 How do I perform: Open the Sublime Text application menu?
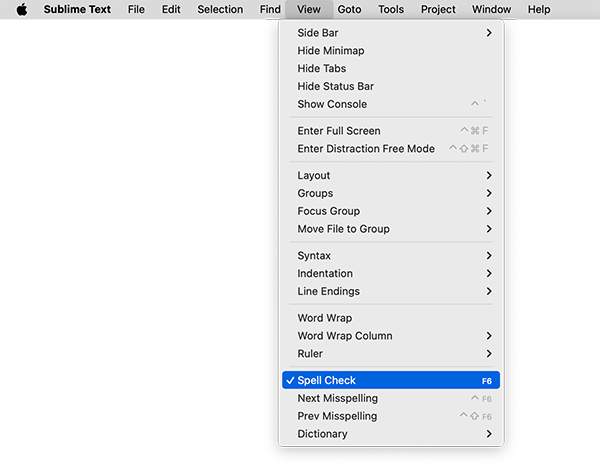tap(77, 9)
